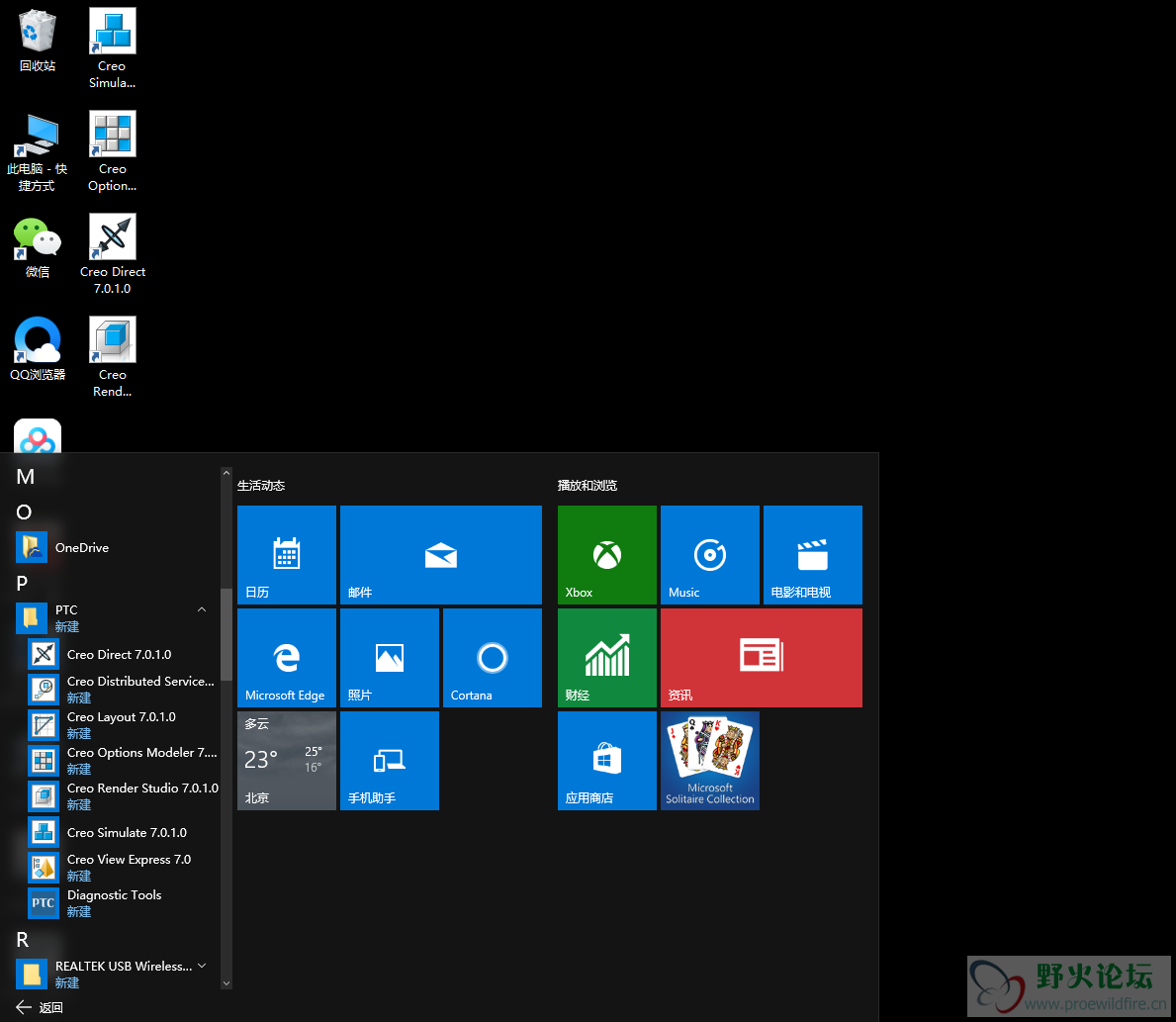Jump to letter M section header
The width and height of the screenshot is (1176, 1022).
pyautogui.click(x=26, y=477)
